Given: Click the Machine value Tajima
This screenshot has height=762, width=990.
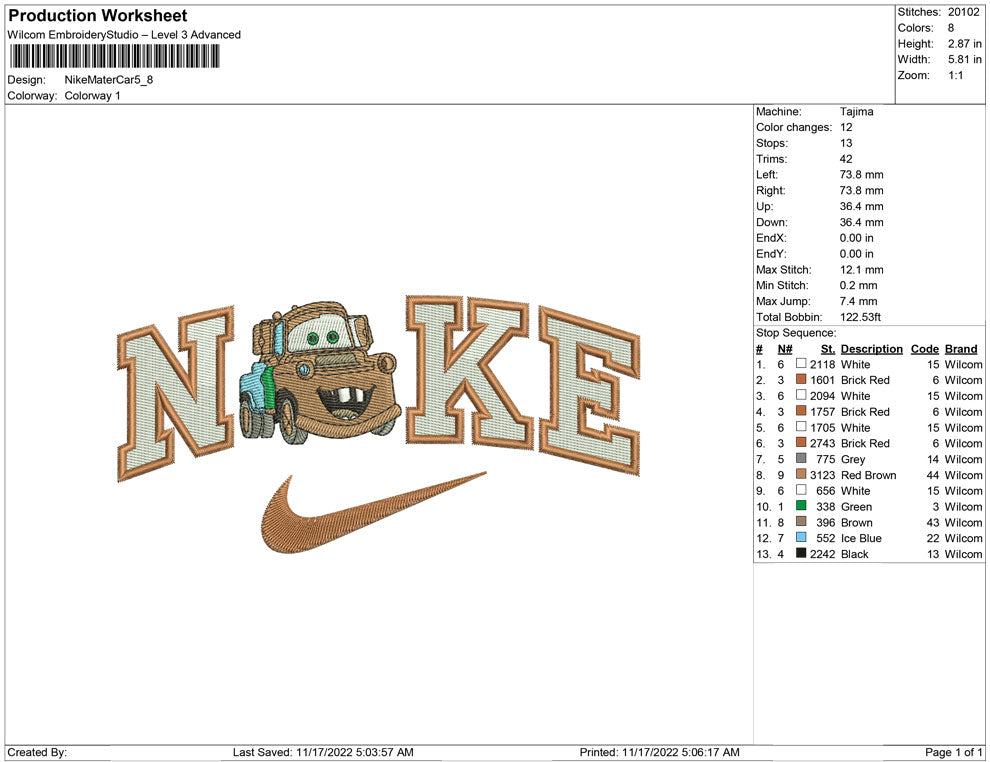Looking at the screenshot, I should [856, 111].
